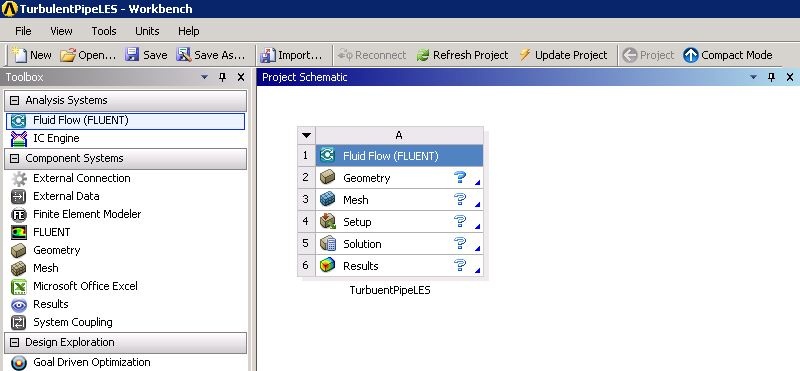The height and width of the screenshot is (371, 800).
Task: Click the Setup cell status question mark
Action: pyautogui.click(x=460, y=221)
